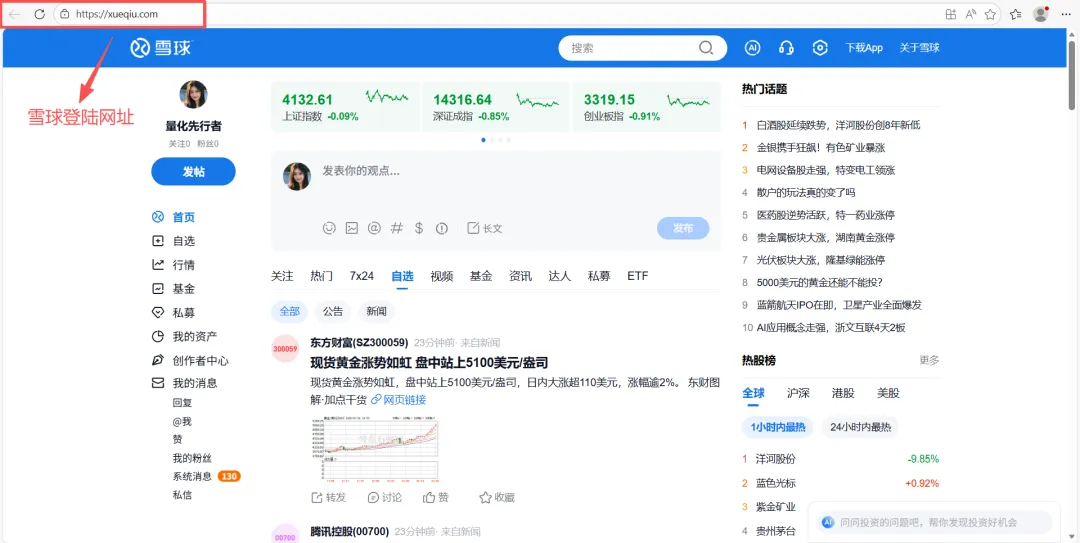This screenshot has height=543, width=1080.
Task: Click the browser back arrow
Action: pos(15,14)
